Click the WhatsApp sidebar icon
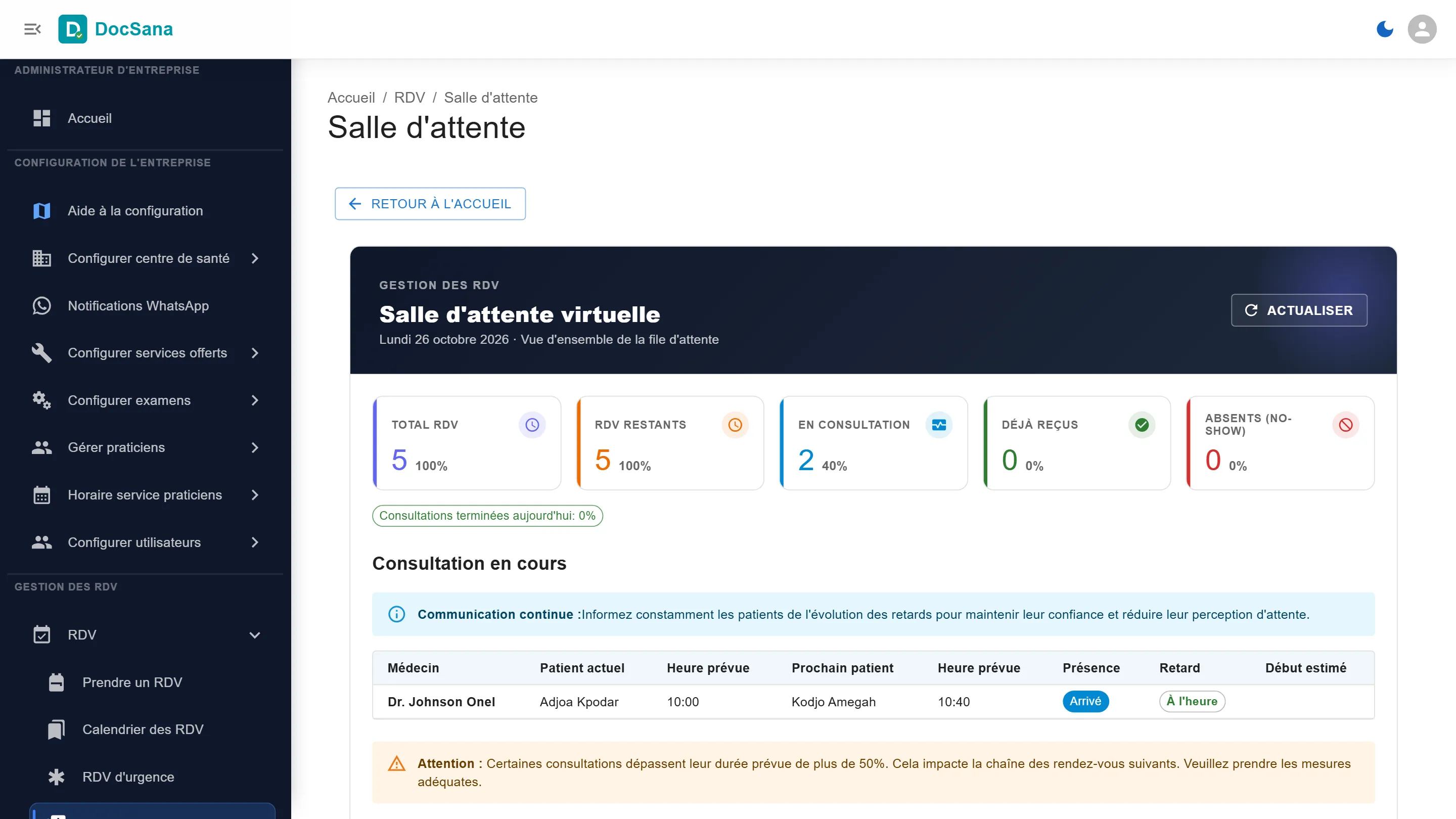Image resolution: width=1456 pixels, height=819 pixels. point(42,306)
